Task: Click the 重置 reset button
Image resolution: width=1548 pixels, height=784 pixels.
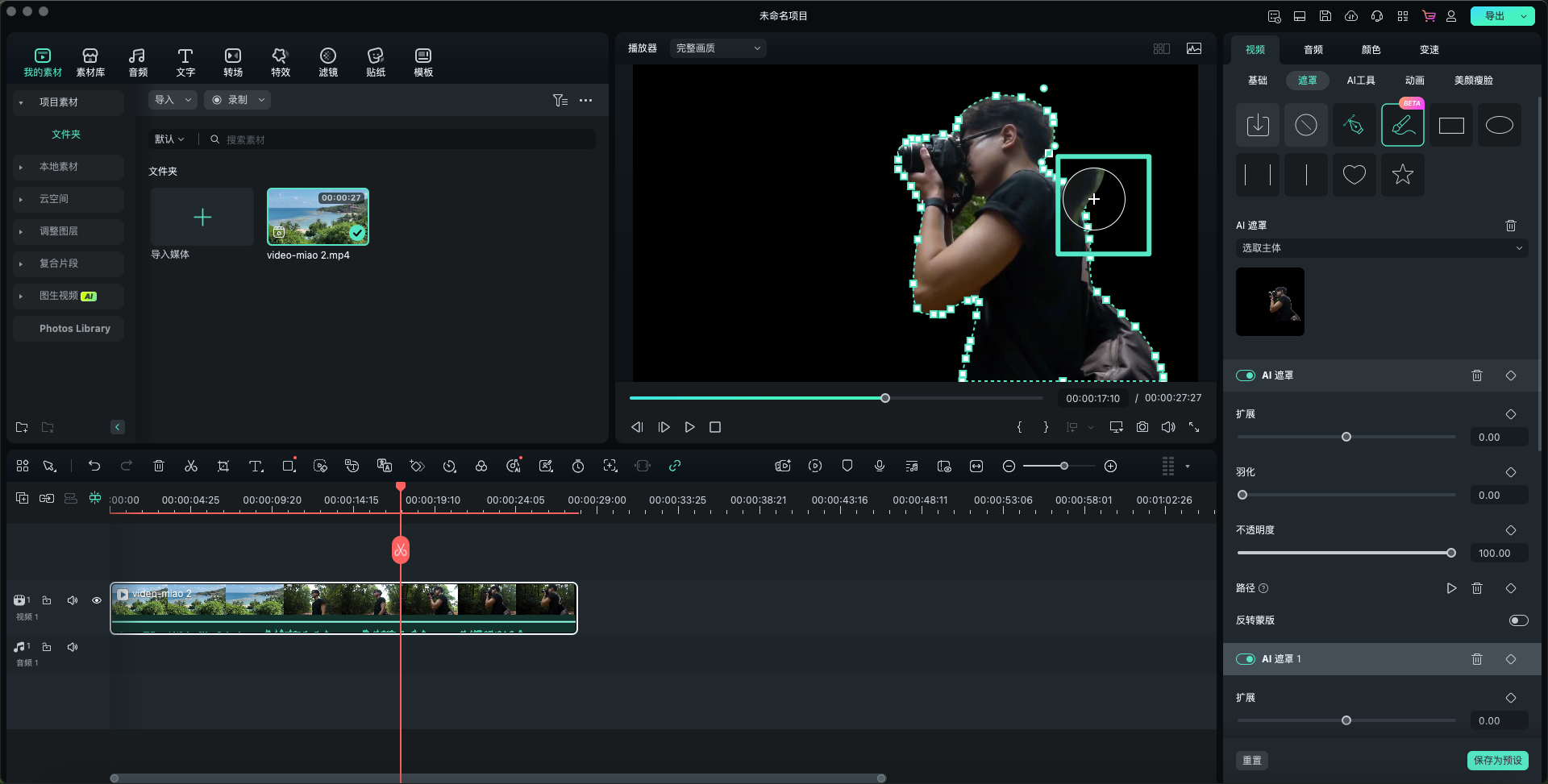Action: 1251,761
